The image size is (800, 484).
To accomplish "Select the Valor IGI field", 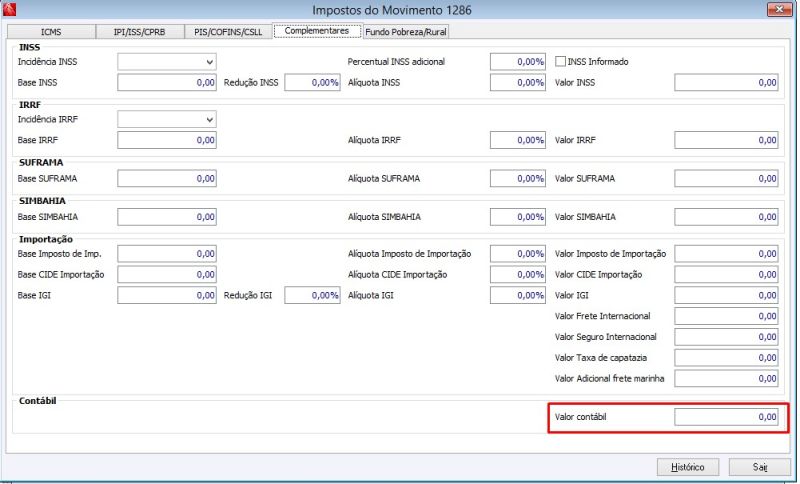I will [727, 295].
